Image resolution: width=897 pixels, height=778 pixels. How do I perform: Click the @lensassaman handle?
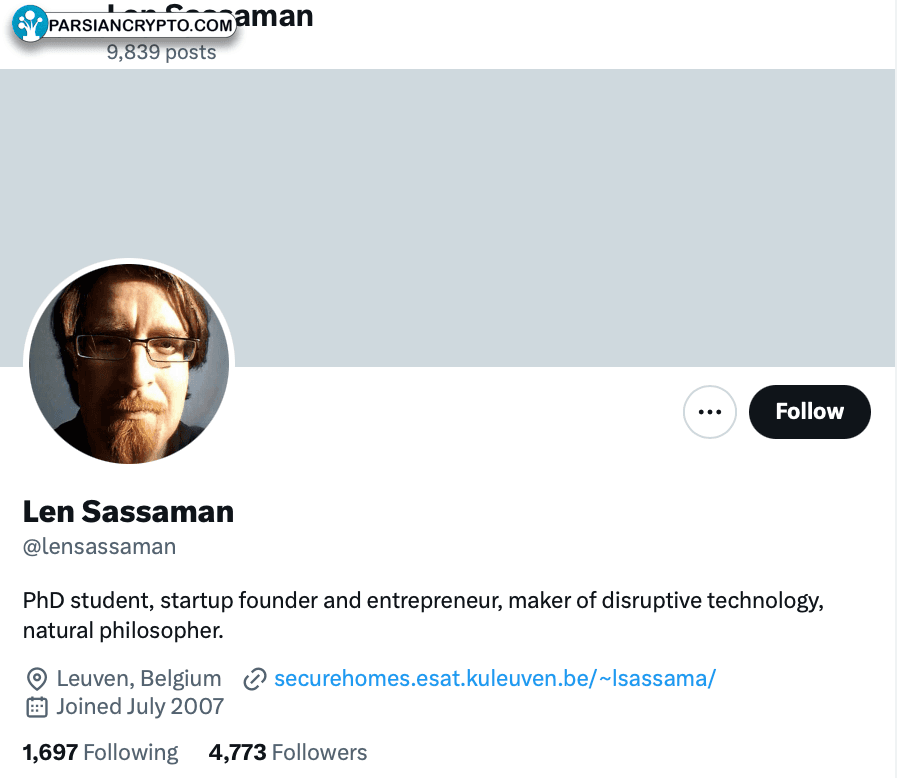coord(99,547)
